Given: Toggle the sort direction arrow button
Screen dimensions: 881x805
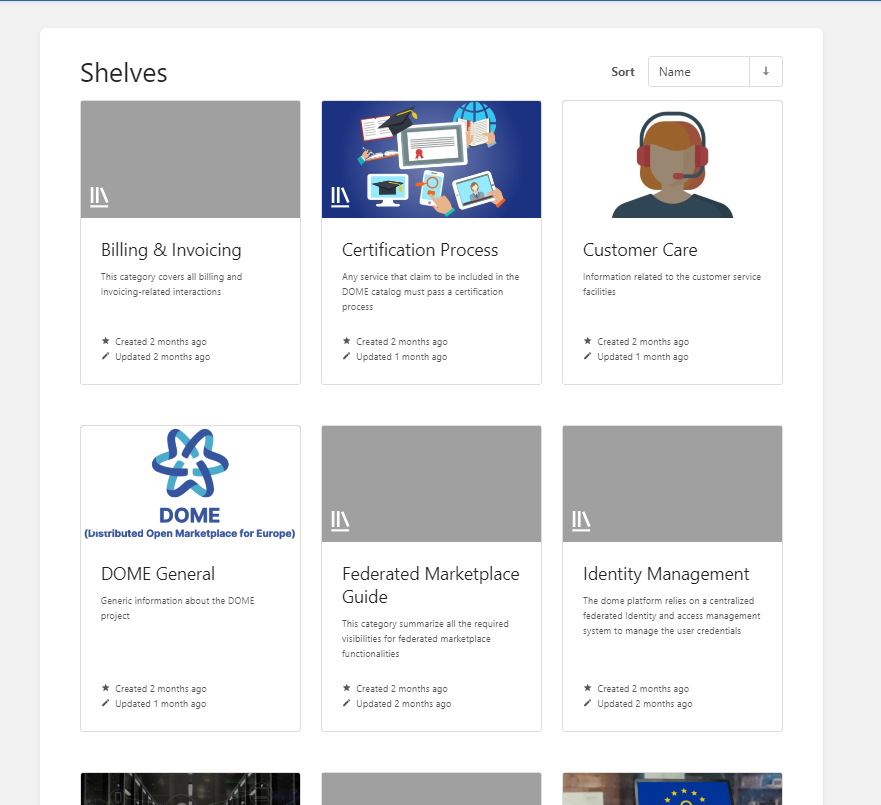Looking at the screenshot, I should pyautogui.click(x=766, y=72).
